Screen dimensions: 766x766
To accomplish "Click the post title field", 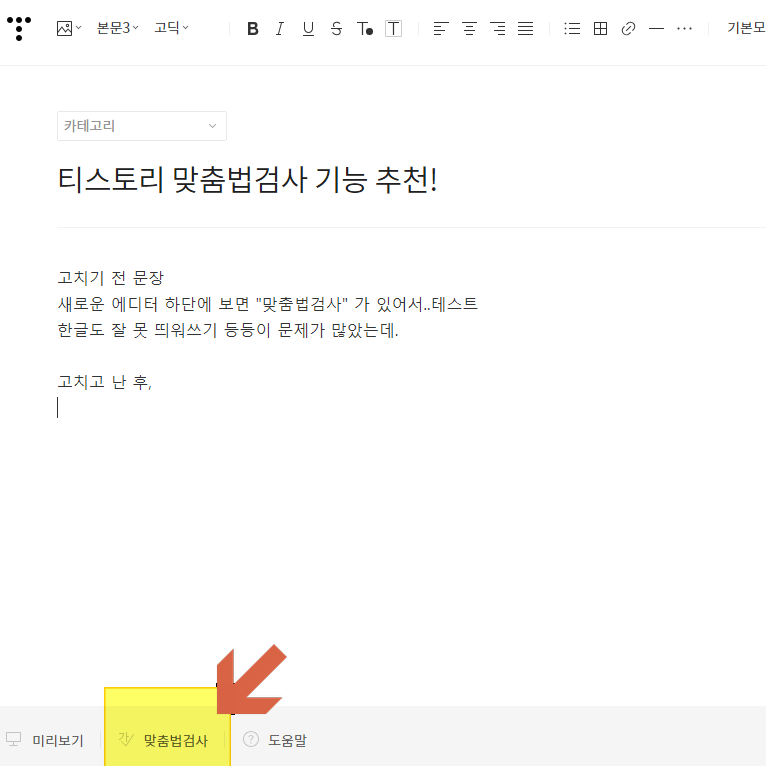I will pos(247,180).
